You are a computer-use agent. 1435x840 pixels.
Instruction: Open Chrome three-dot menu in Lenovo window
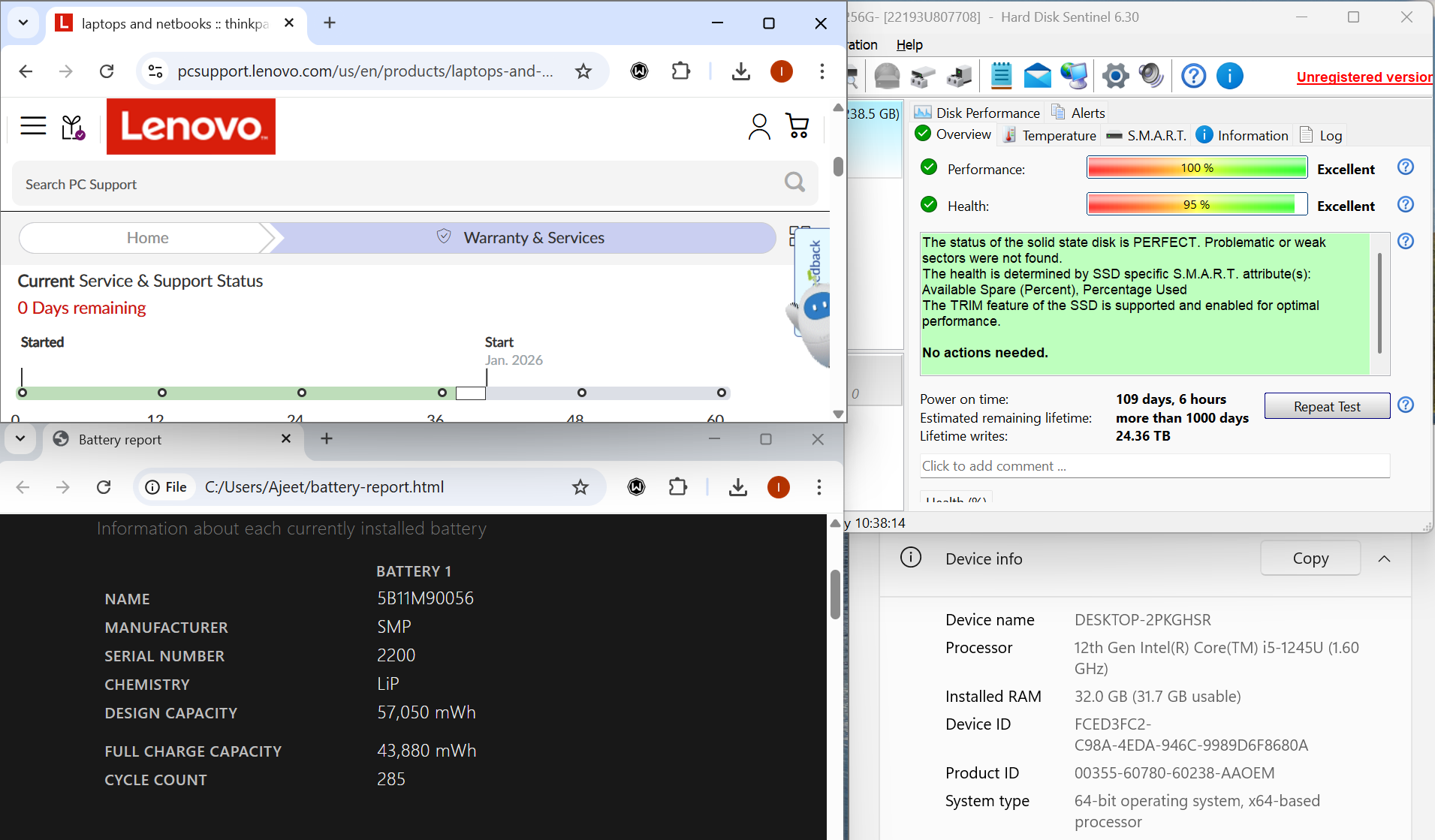pos(822,71)
